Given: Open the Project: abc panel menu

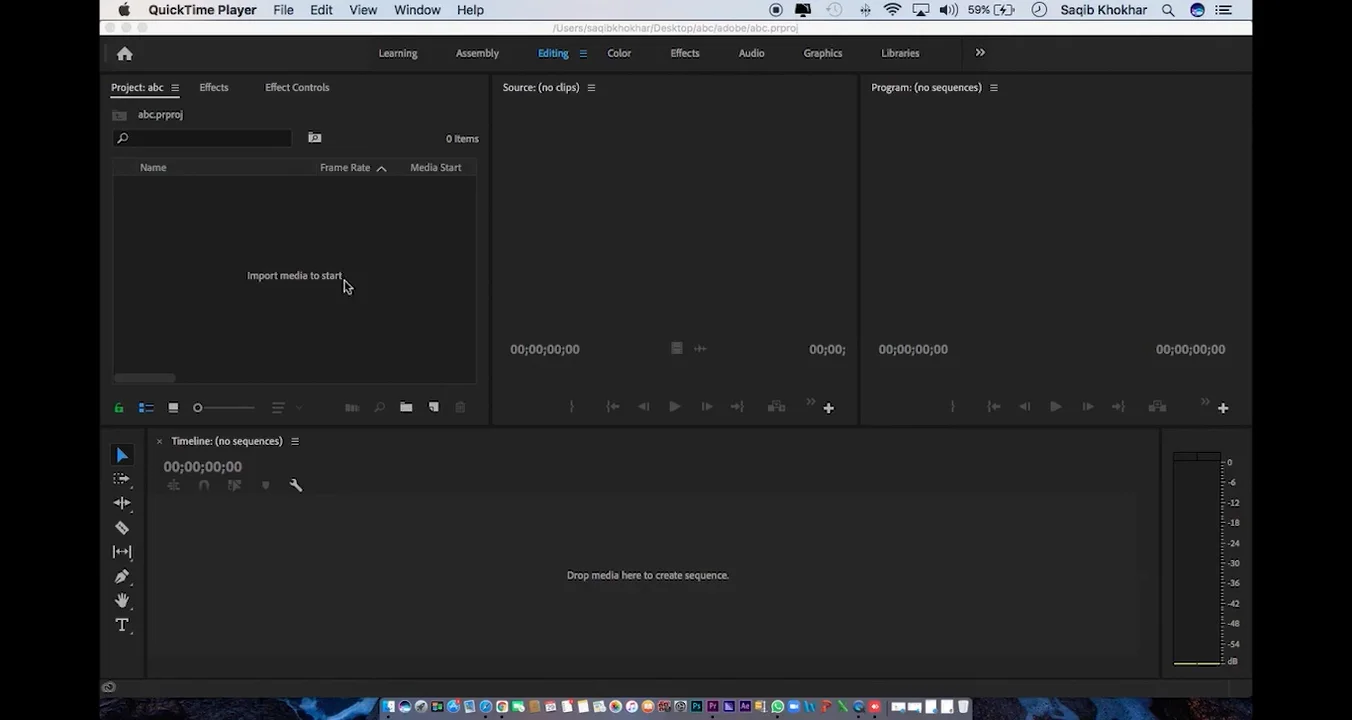Looking at the screenshot, I should point(175,88).
